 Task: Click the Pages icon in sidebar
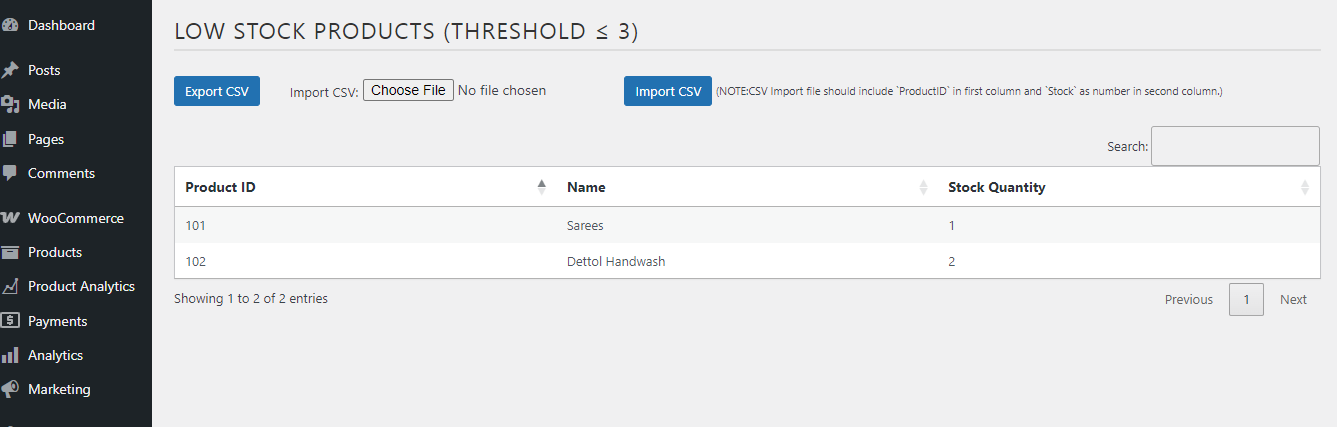coord(10,139)
